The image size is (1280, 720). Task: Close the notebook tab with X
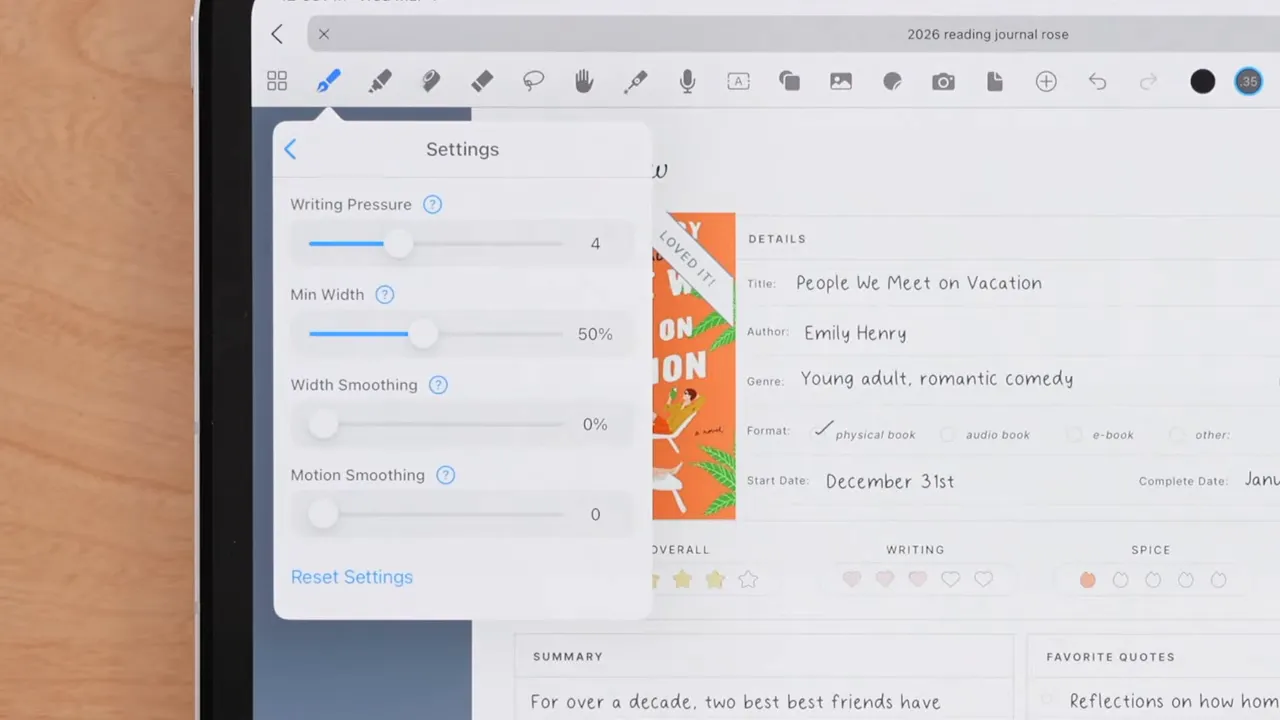(324, 34)
